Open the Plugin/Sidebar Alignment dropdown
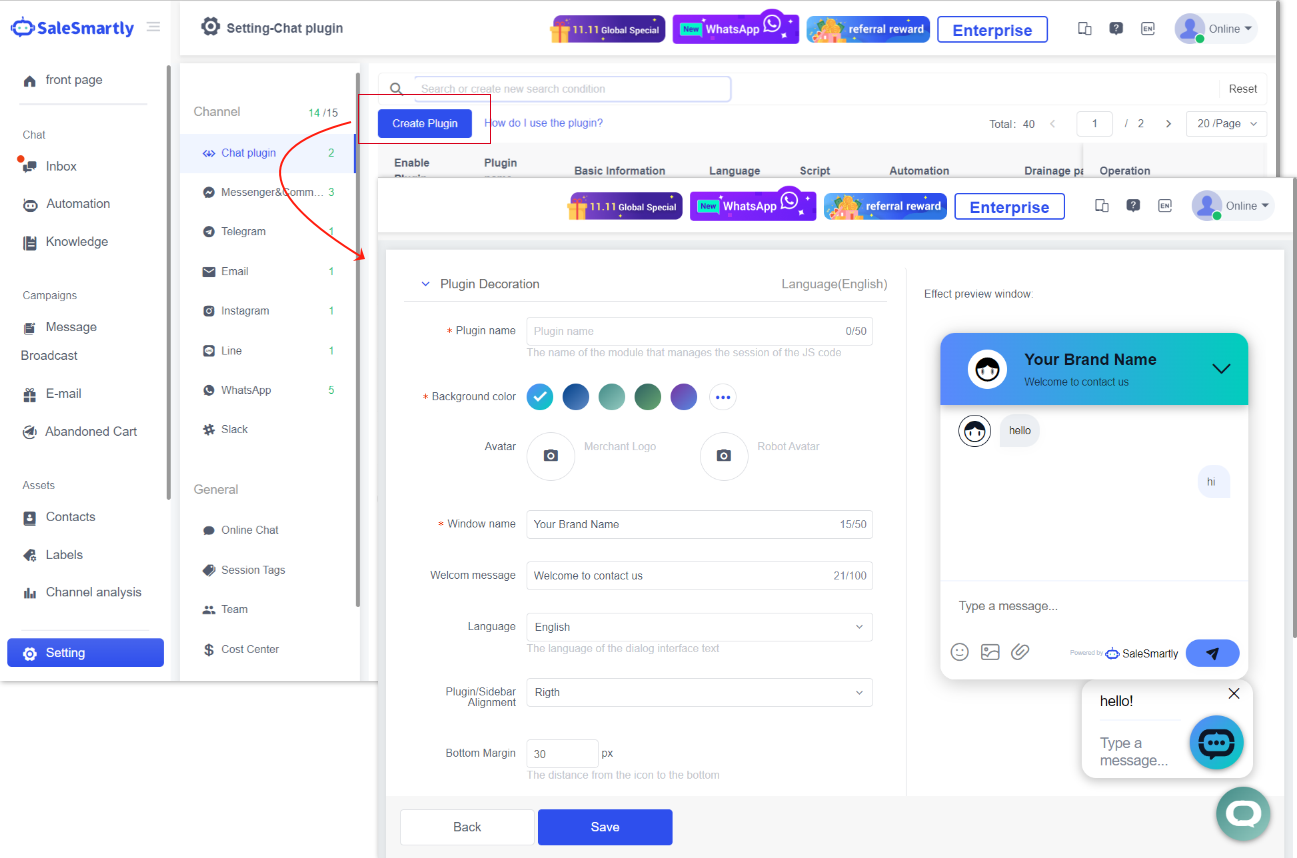Image resolution: width=1297 pixels, height=858 pixels. pos(699,692)
